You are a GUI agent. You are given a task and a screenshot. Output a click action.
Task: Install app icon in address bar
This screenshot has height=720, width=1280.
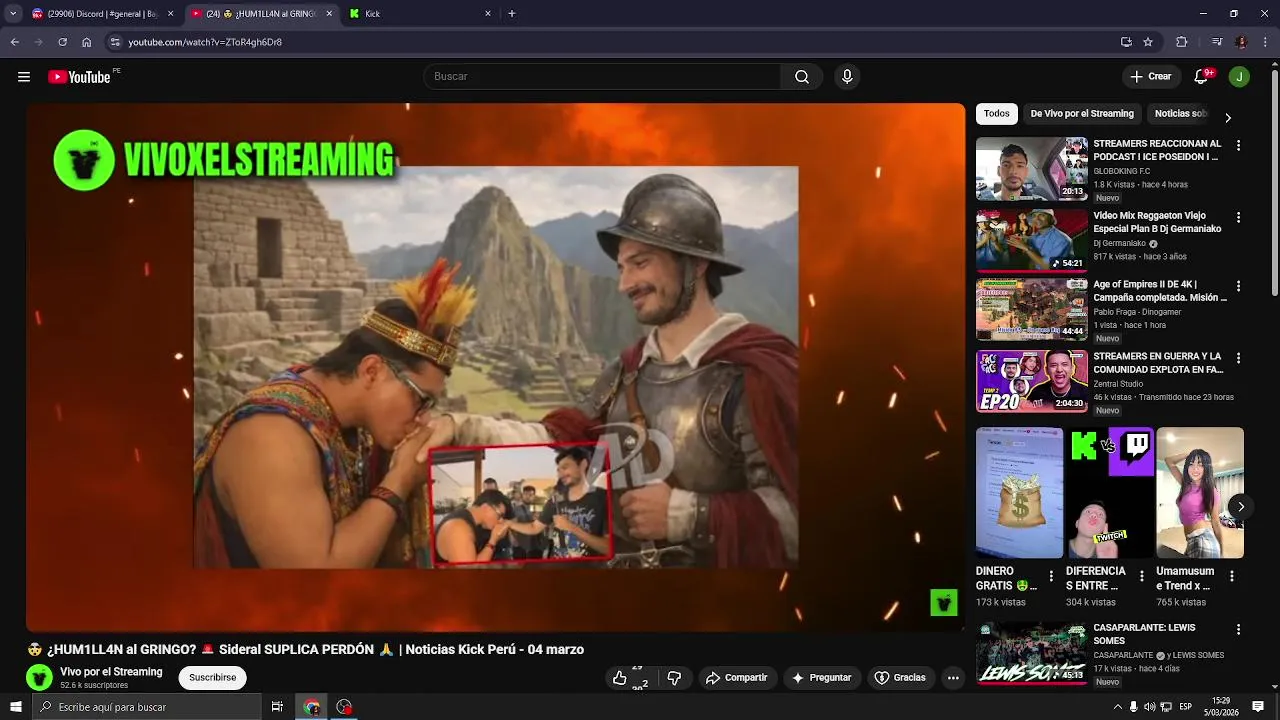pos(1126,42)
